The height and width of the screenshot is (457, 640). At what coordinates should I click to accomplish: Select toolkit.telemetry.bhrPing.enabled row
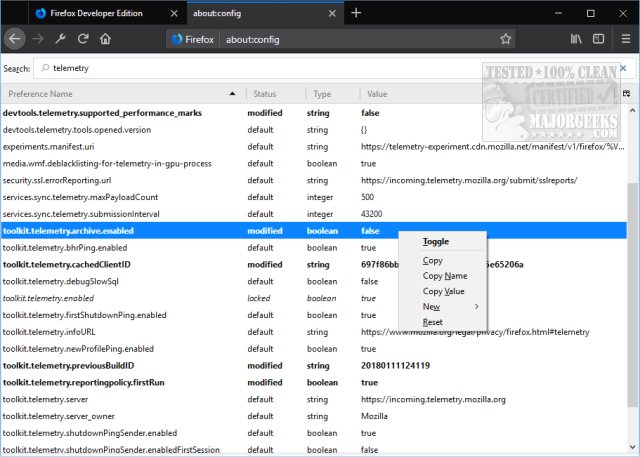tap(313, 248)
